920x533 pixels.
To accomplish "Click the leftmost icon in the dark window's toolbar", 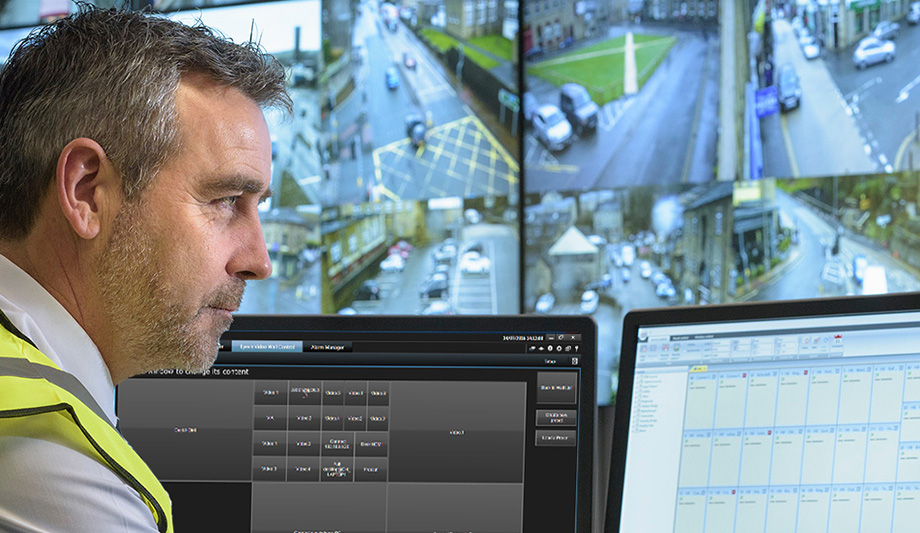I will pos(532,349).
